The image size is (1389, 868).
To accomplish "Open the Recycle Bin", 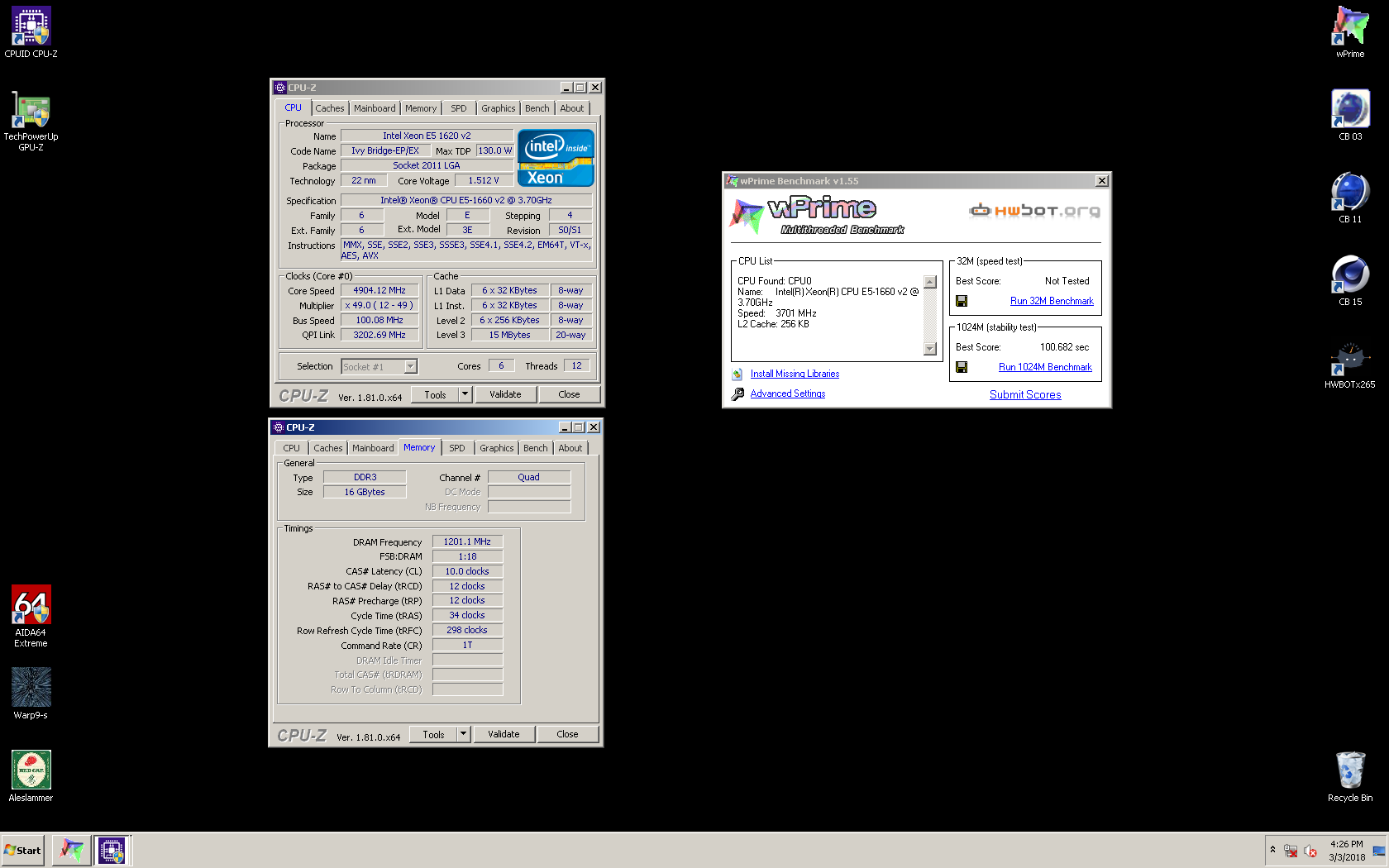I will 1350,776.
